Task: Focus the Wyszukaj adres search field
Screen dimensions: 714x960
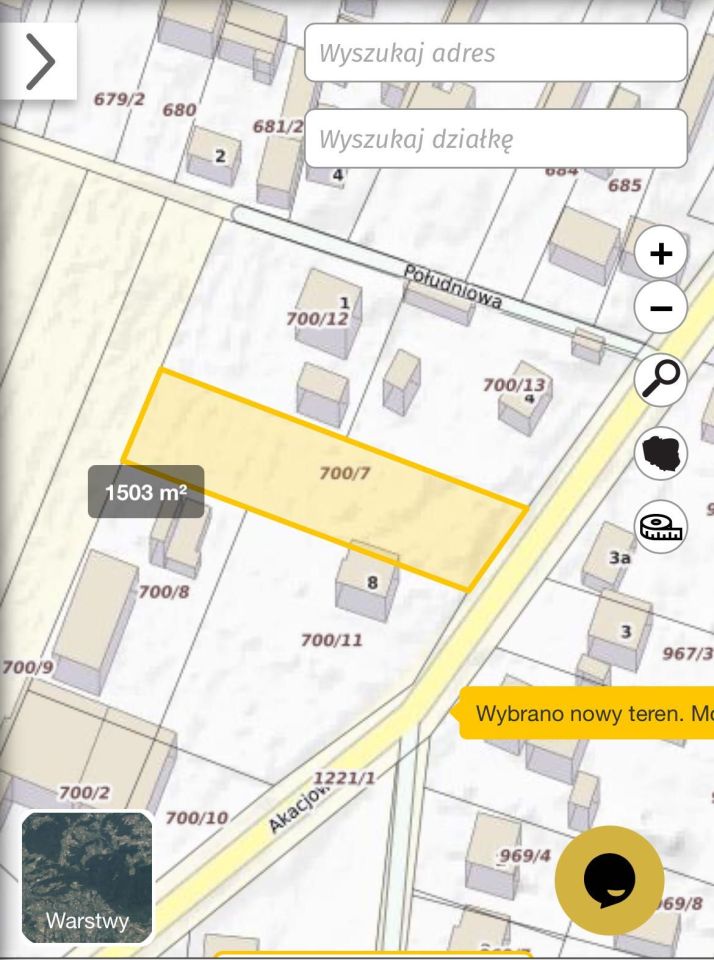Action: [x=496, y=53]
